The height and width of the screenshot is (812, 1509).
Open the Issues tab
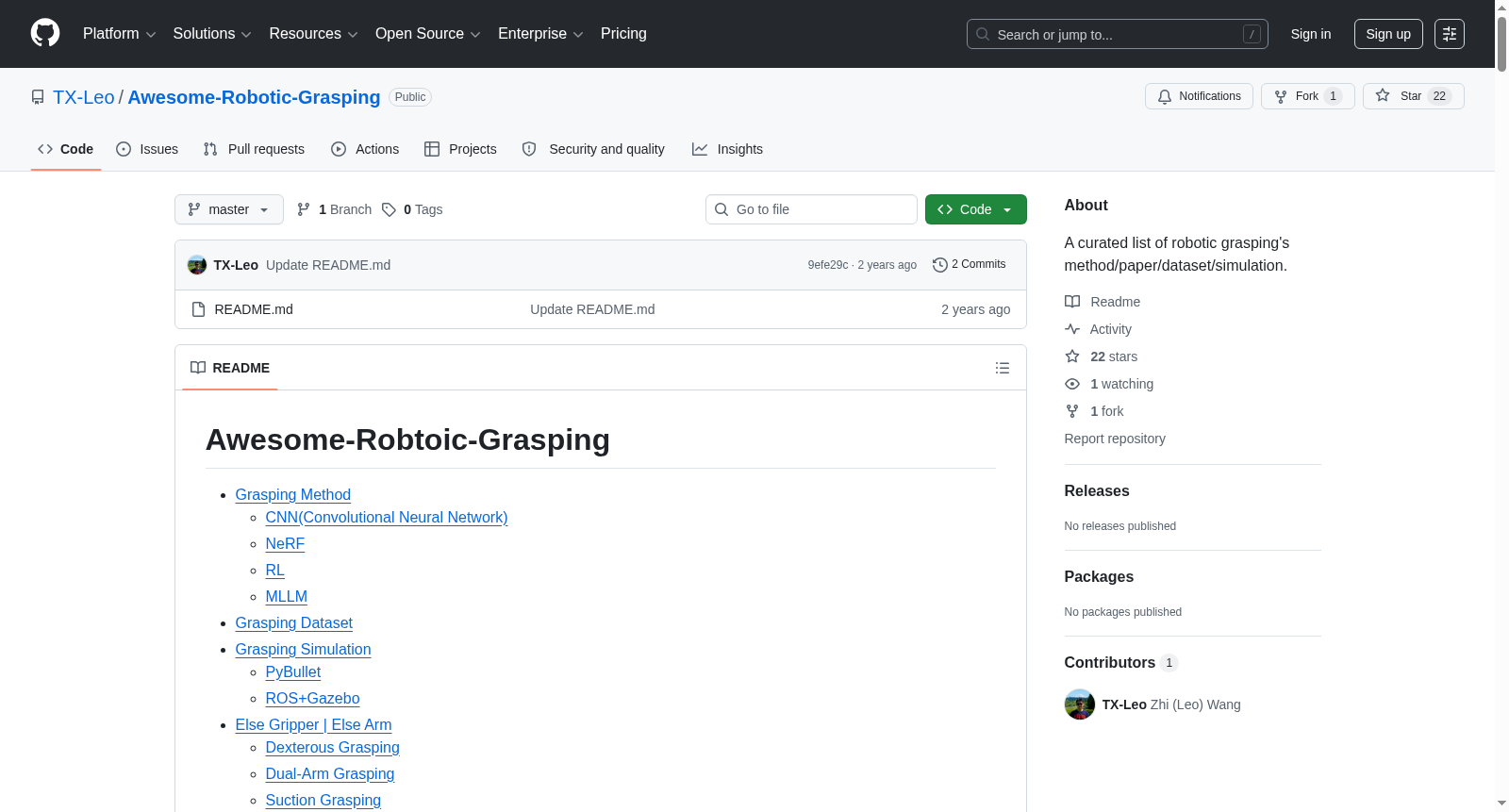[x=147, y=149]
